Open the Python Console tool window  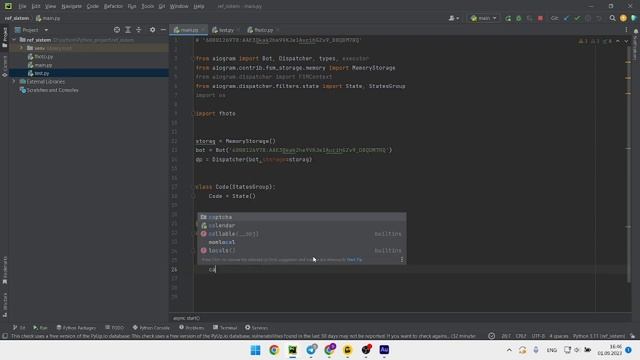coord(151,327)
